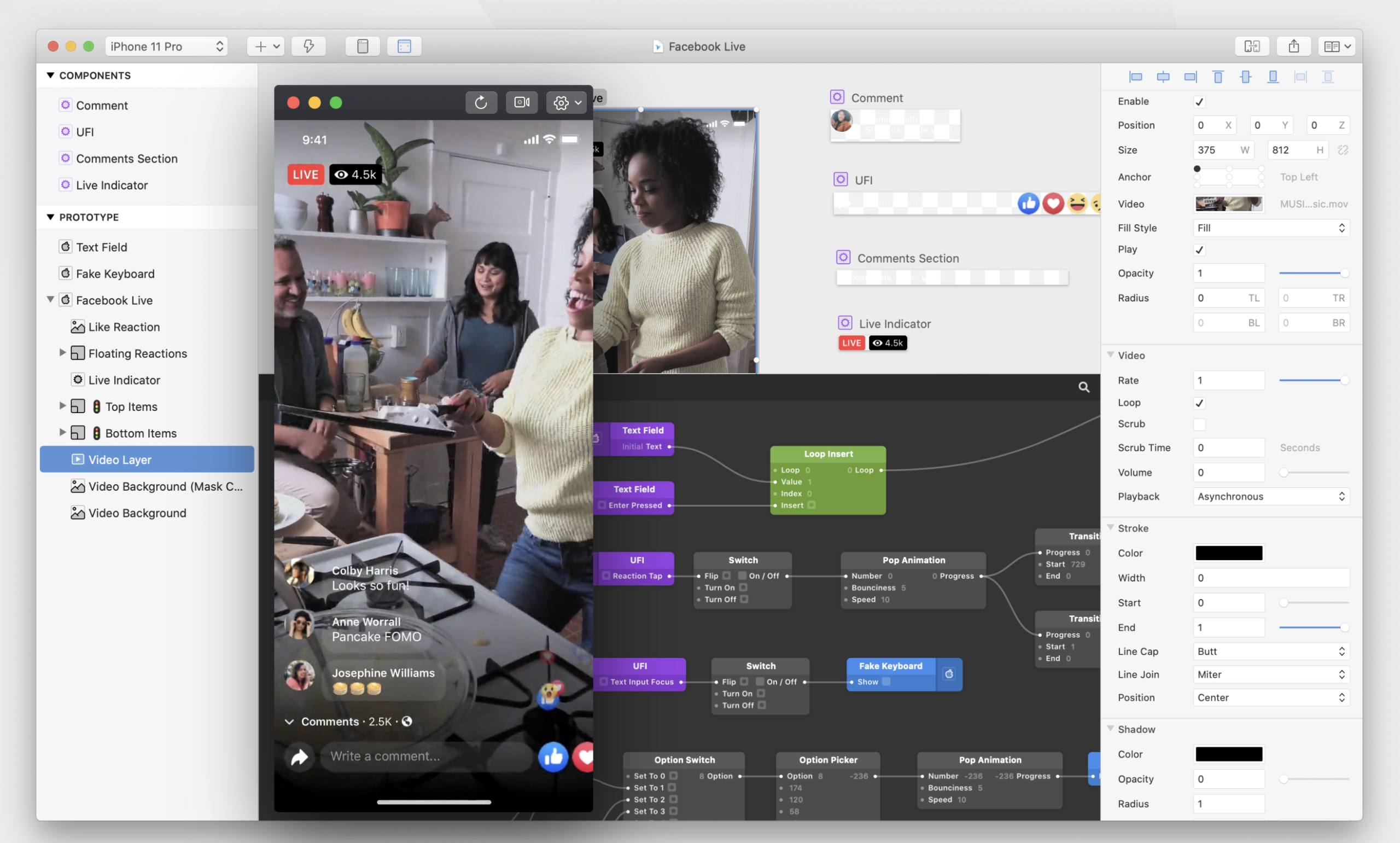The width and height of the screenshot is (1400, 843).
Task: Select the Like Reaction layer
Action: pos(147,327)
